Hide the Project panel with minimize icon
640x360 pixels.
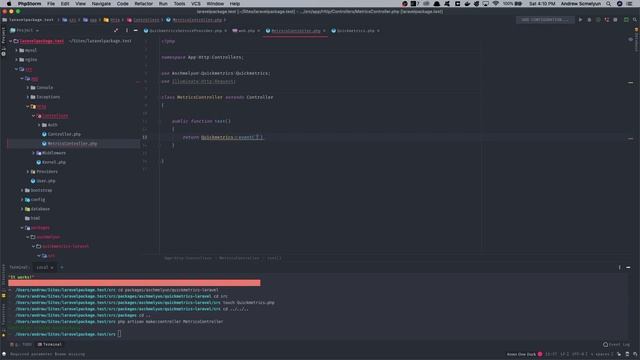pos(136,30)
